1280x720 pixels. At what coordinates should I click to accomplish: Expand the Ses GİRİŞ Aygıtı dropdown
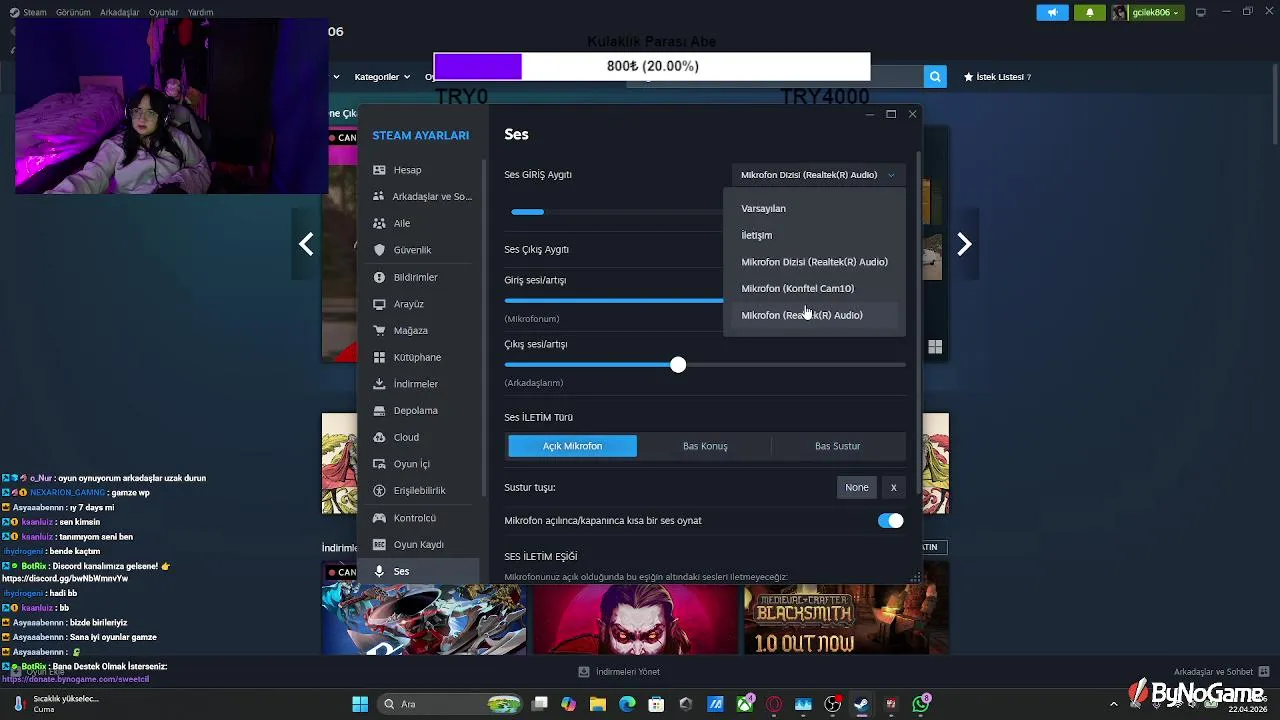818,175
